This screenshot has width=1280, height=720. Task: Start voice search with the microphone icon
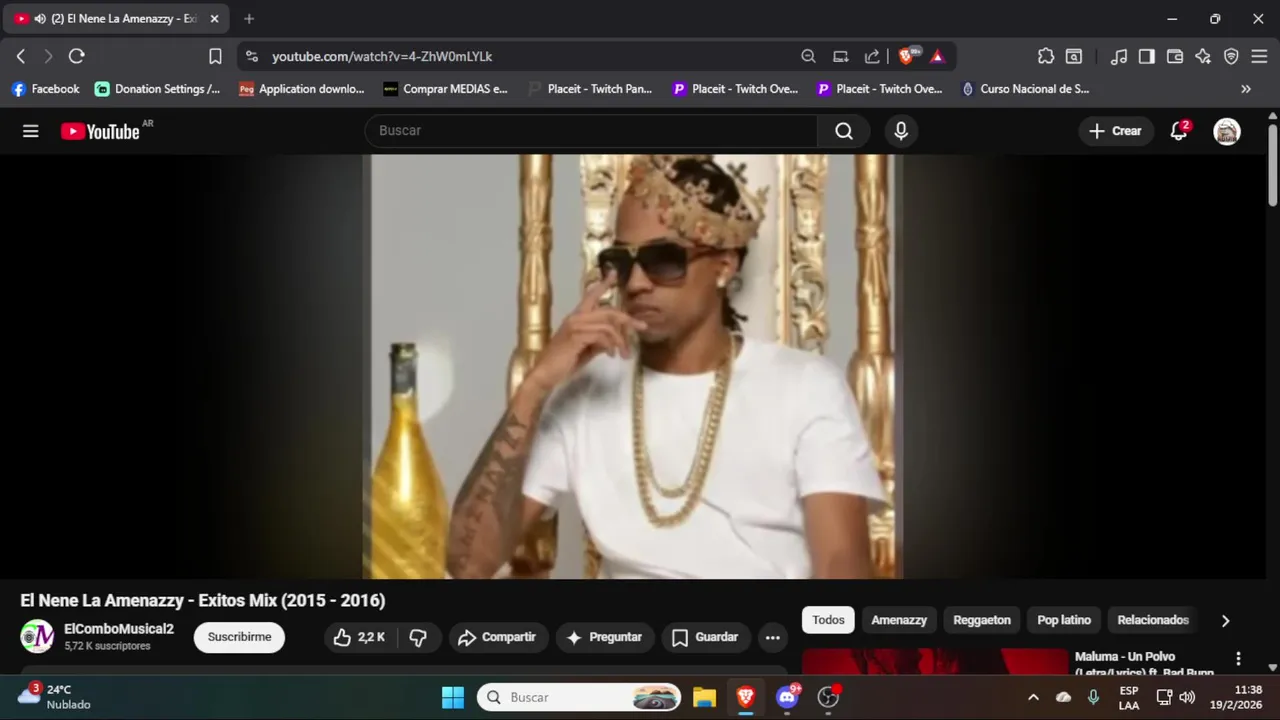click(x=901, y=131)
